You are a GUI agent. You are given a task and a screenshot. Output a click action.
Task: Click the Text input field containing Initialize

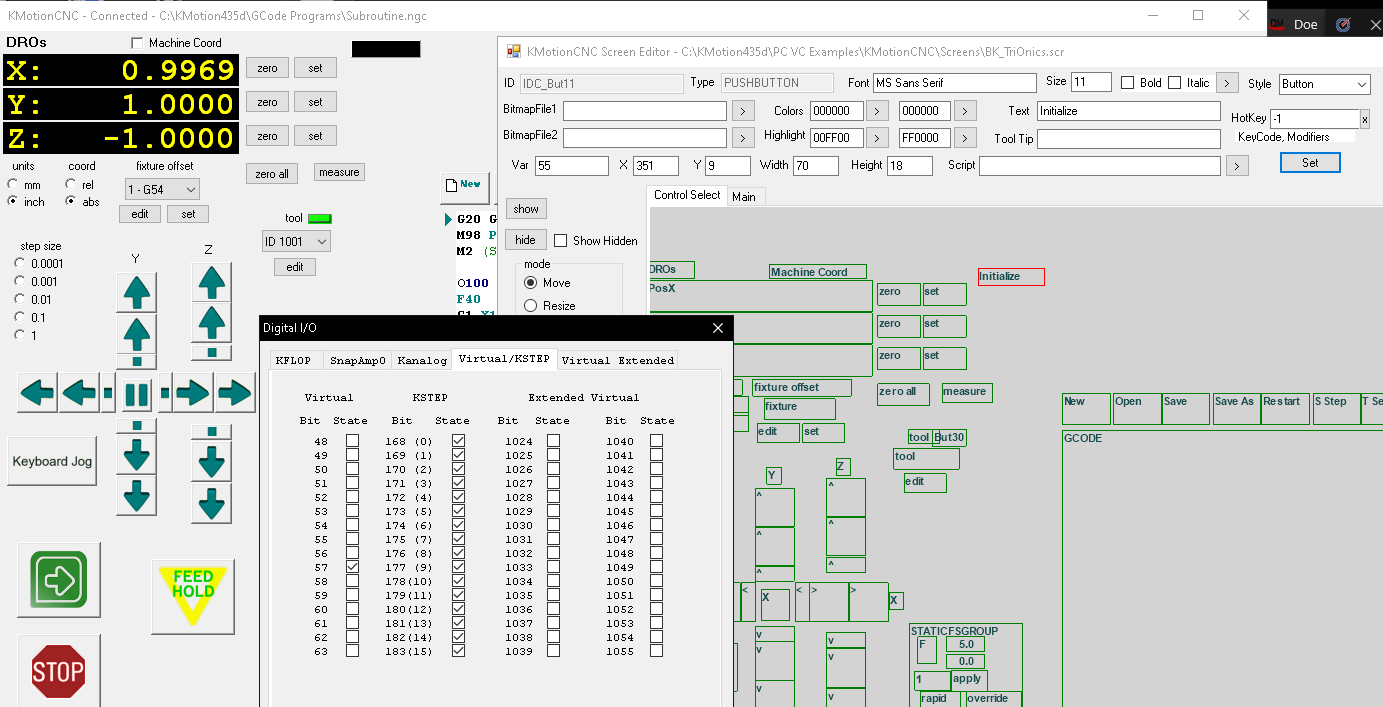(x=1128, y=111)
